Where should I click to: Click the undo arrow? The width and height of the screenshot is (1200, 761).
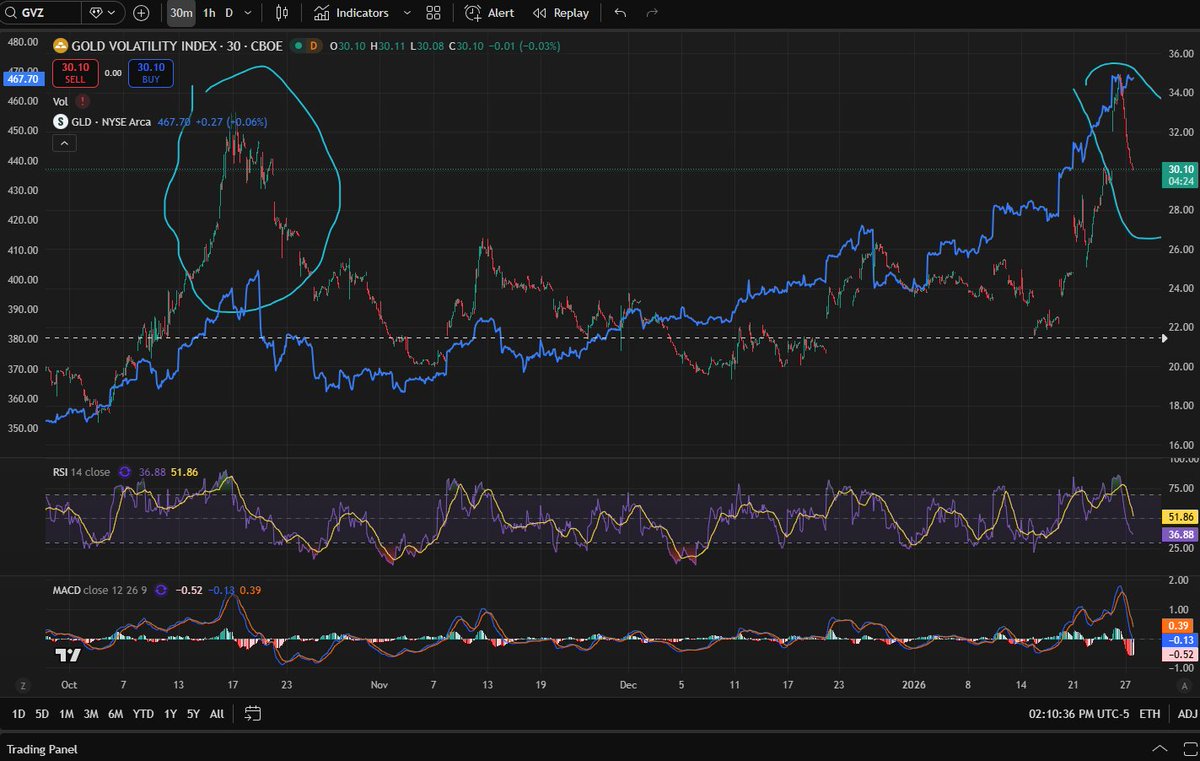[x=620, y=13]
